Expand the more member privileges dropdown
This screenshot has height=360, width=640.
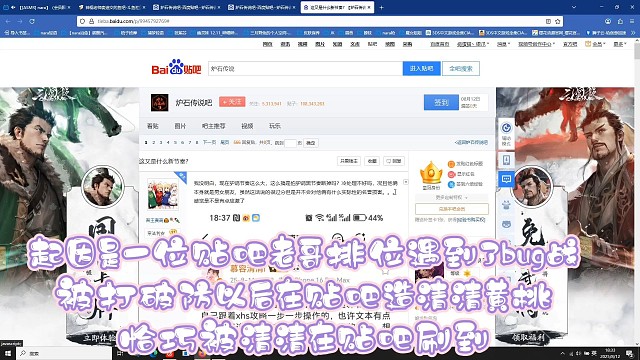[x=451, y=198]
